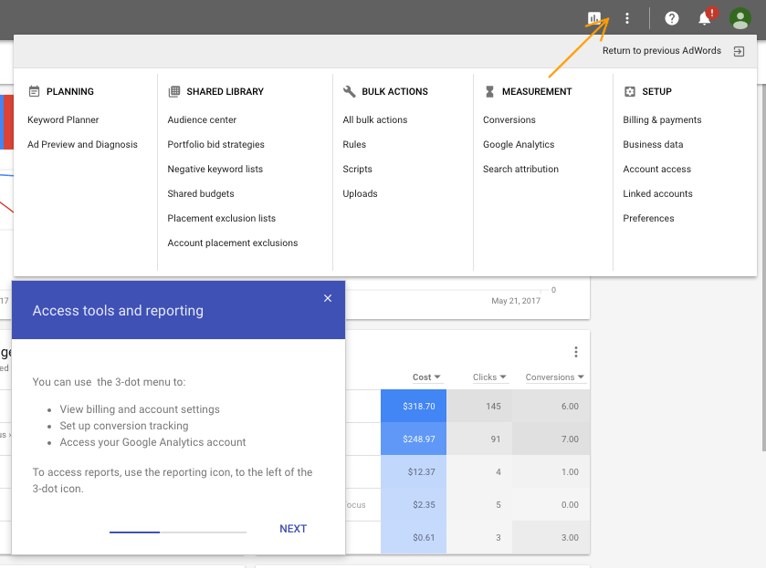Image resolution: width=766 pixels, height=568 pixels.
Task: Open Scripts under Bulk Actions
Action: coord(357,169)
